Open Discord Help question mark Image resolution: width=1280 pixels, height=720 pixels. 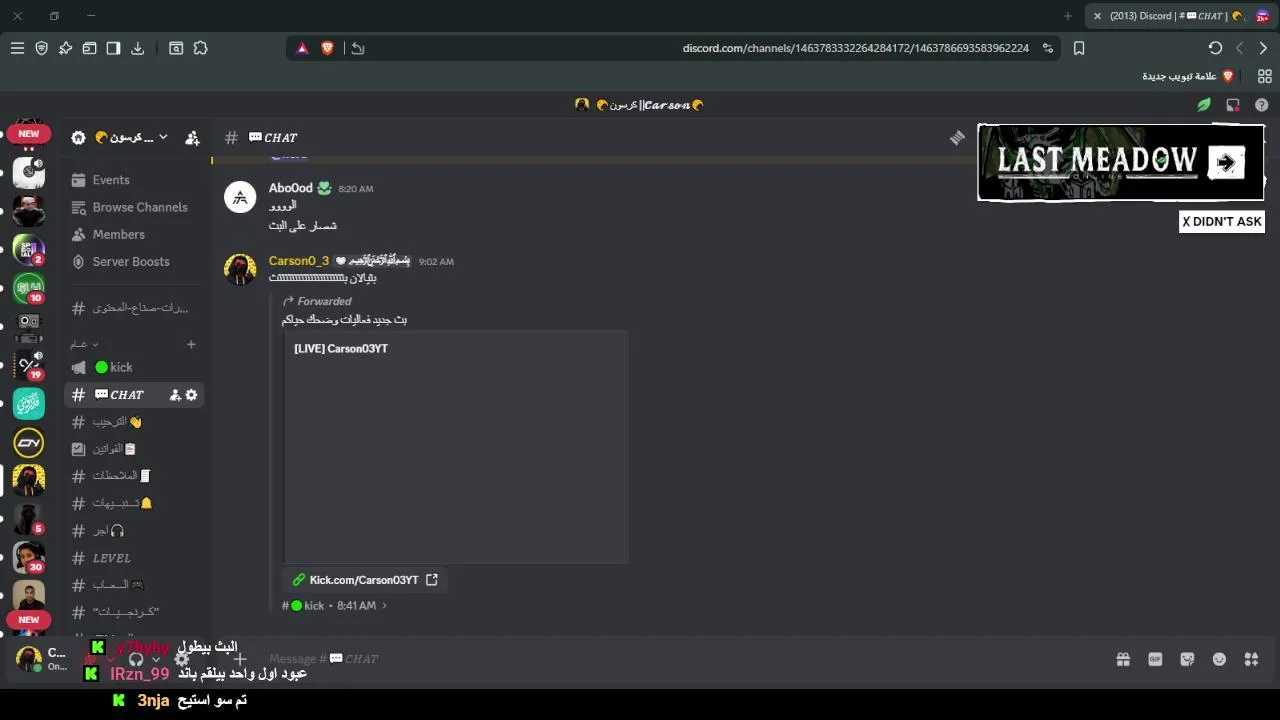(1262, 105)
